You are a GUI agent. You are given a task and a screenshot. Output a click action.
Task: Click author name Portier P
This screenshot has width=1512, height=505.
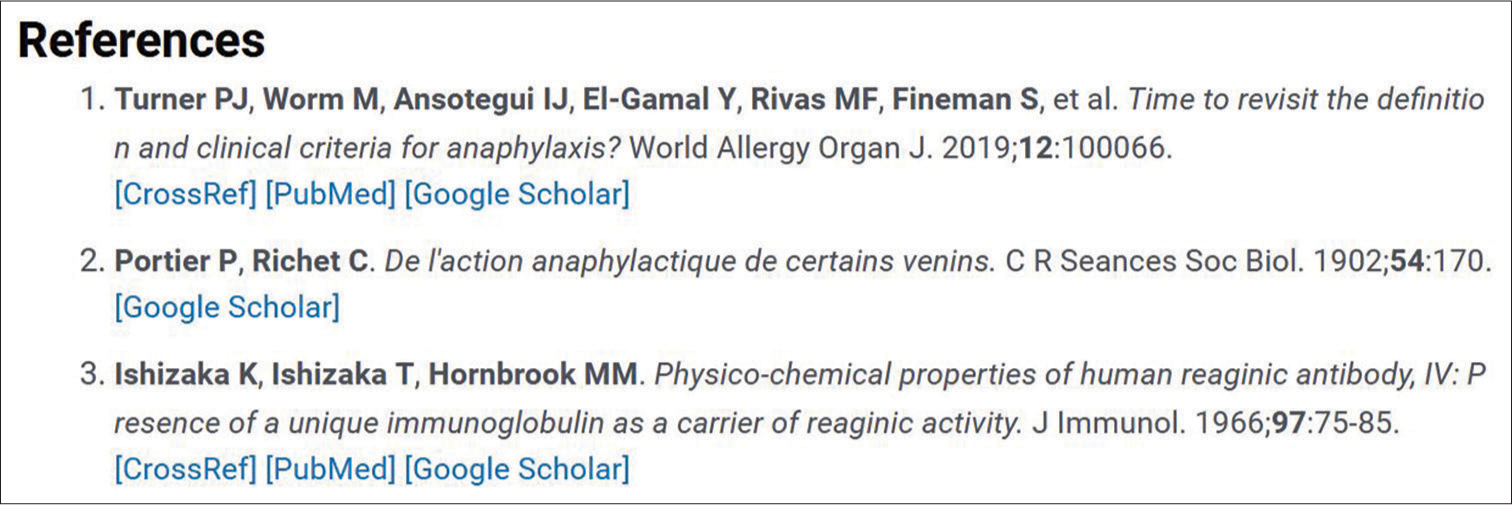click(175, 262)
